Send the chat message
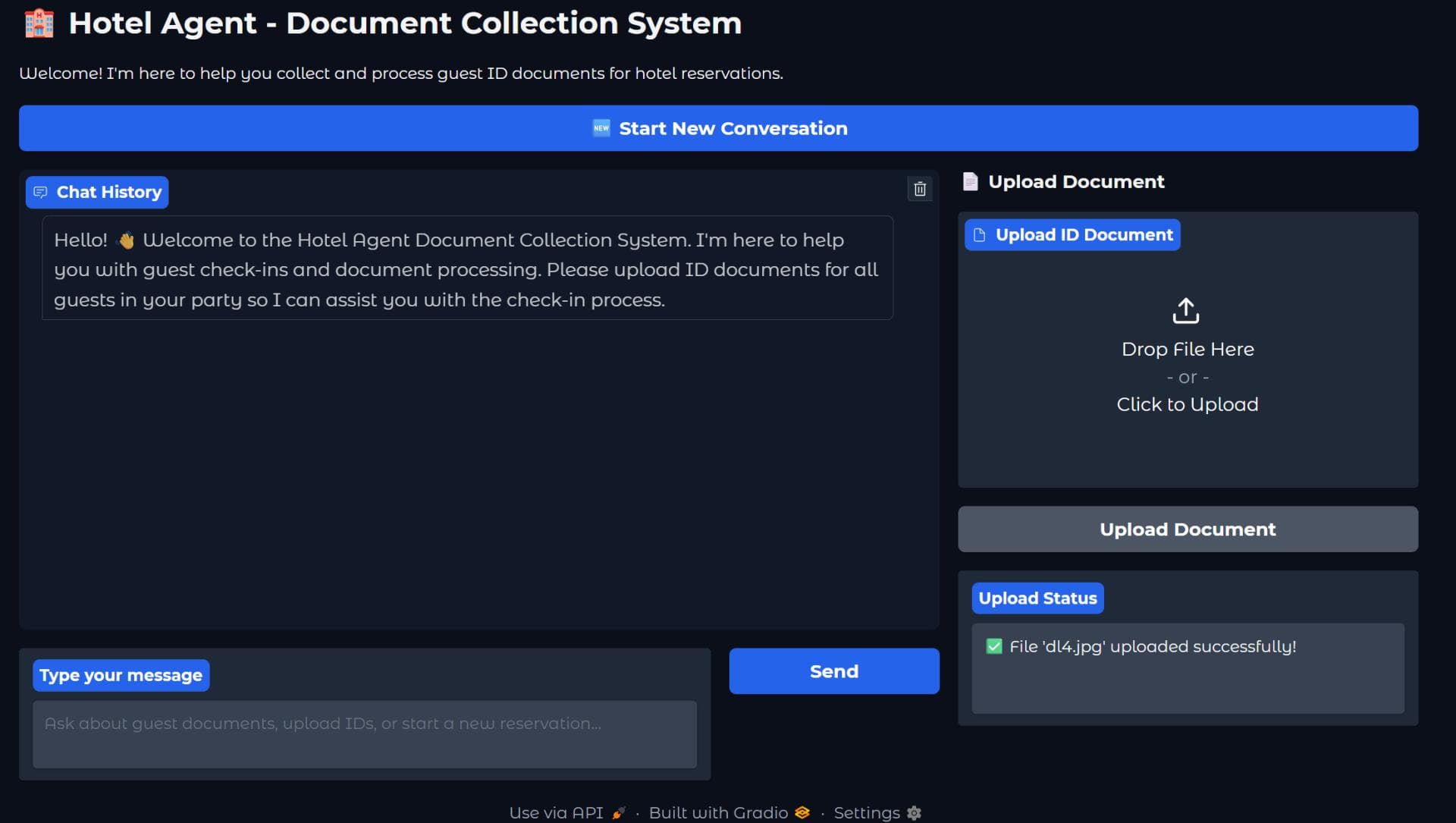 tap(834, 671)
